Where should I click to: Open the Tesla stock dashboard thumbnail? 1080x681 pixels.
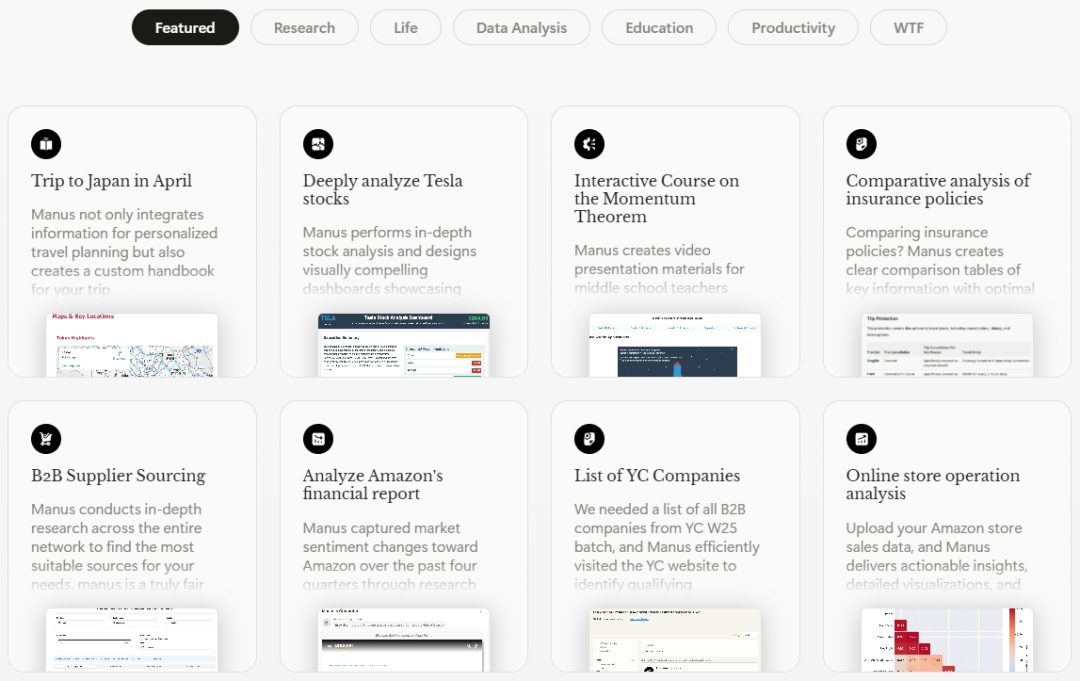pyautogui.click(x=403, y=345)
